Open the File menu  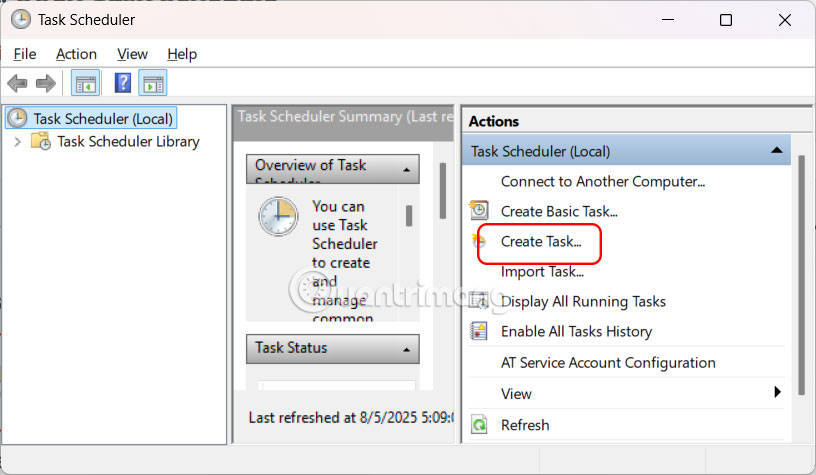click(x=25, y=54)
